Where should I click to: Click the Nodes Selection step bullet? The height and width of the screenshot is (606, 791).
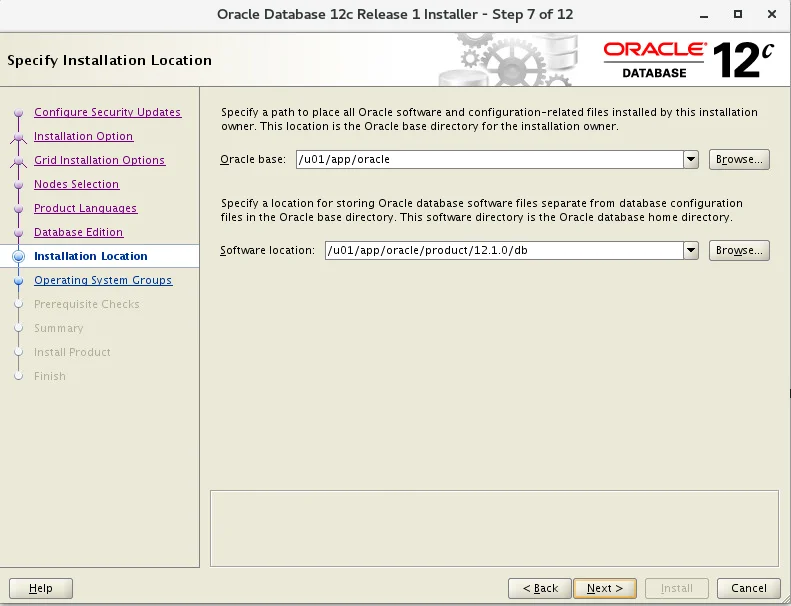(x=19, y=185)
